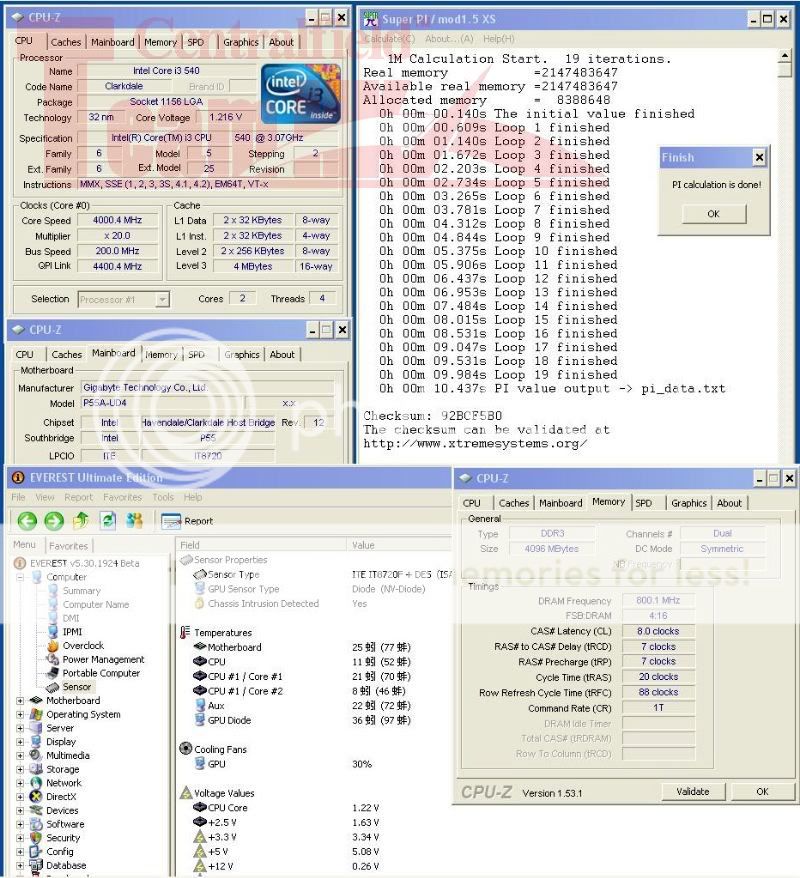Open SPD tab in Memory CPU-Z window
The height and width of the screenshot is (878, 800).
pyautogui.click(x=643, y=503)
